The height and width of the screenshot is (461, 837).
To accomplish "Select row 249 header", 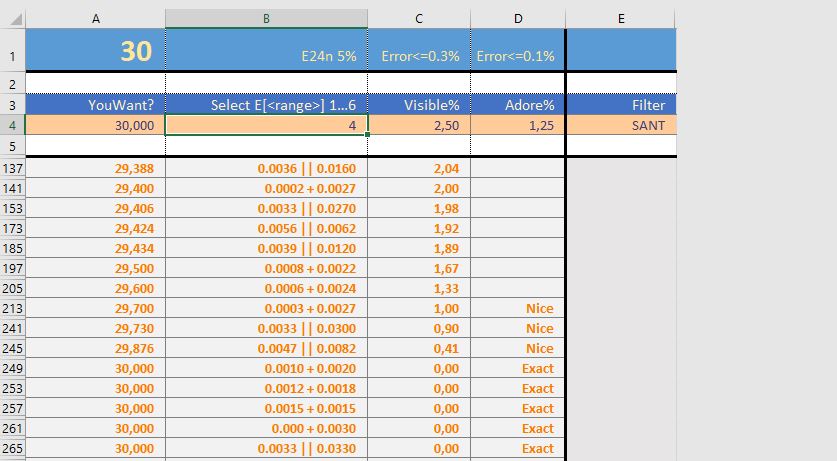I will click(13, 368).
